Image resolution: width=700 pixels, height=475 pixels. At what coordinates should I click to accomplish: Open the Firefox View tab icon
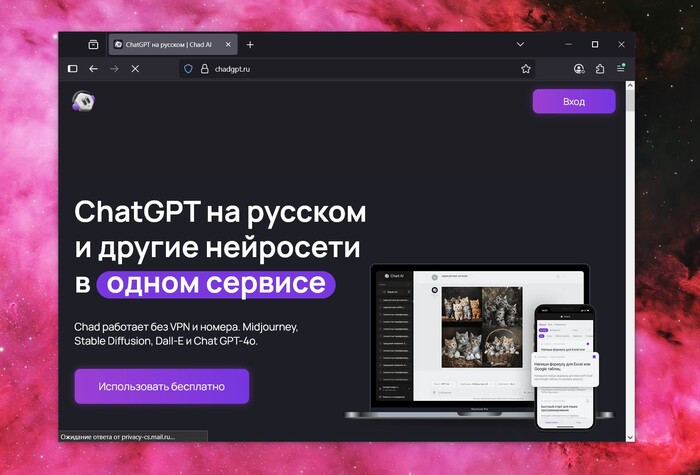pos(93,45)
